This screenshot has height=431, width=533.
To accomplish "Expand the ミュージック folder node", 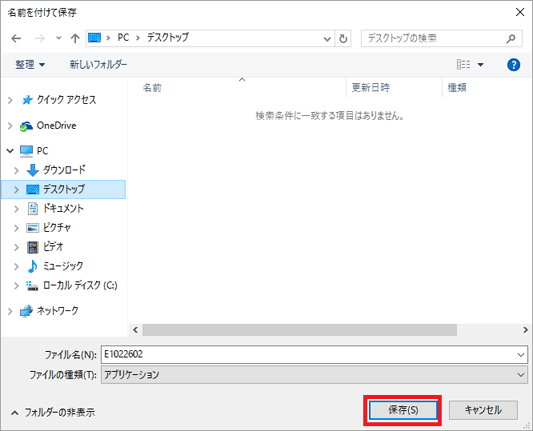I will coord(16,266).
